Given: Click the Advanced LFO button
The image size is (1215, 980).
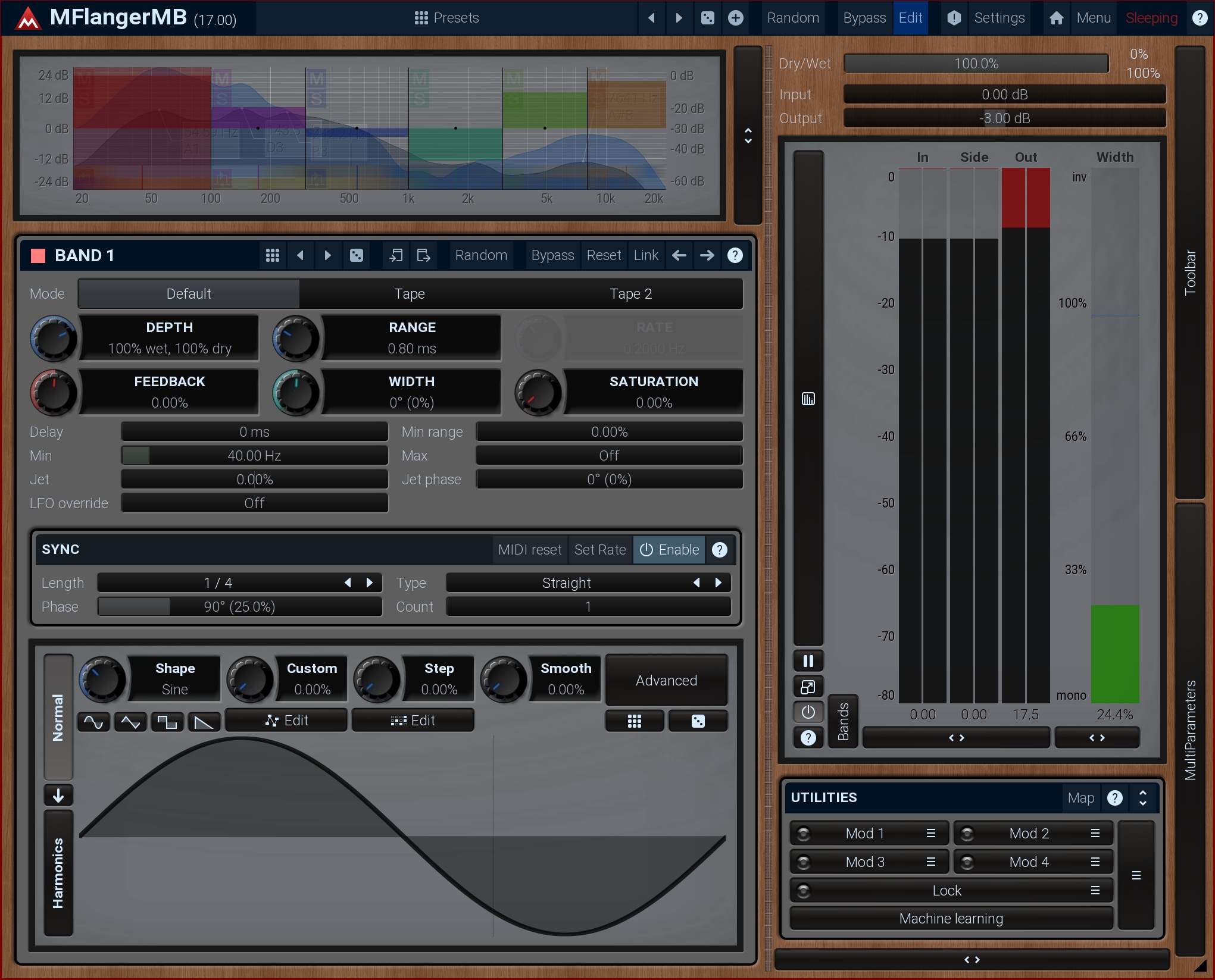Looking at the screenshot, I should [x=666, y=680].
